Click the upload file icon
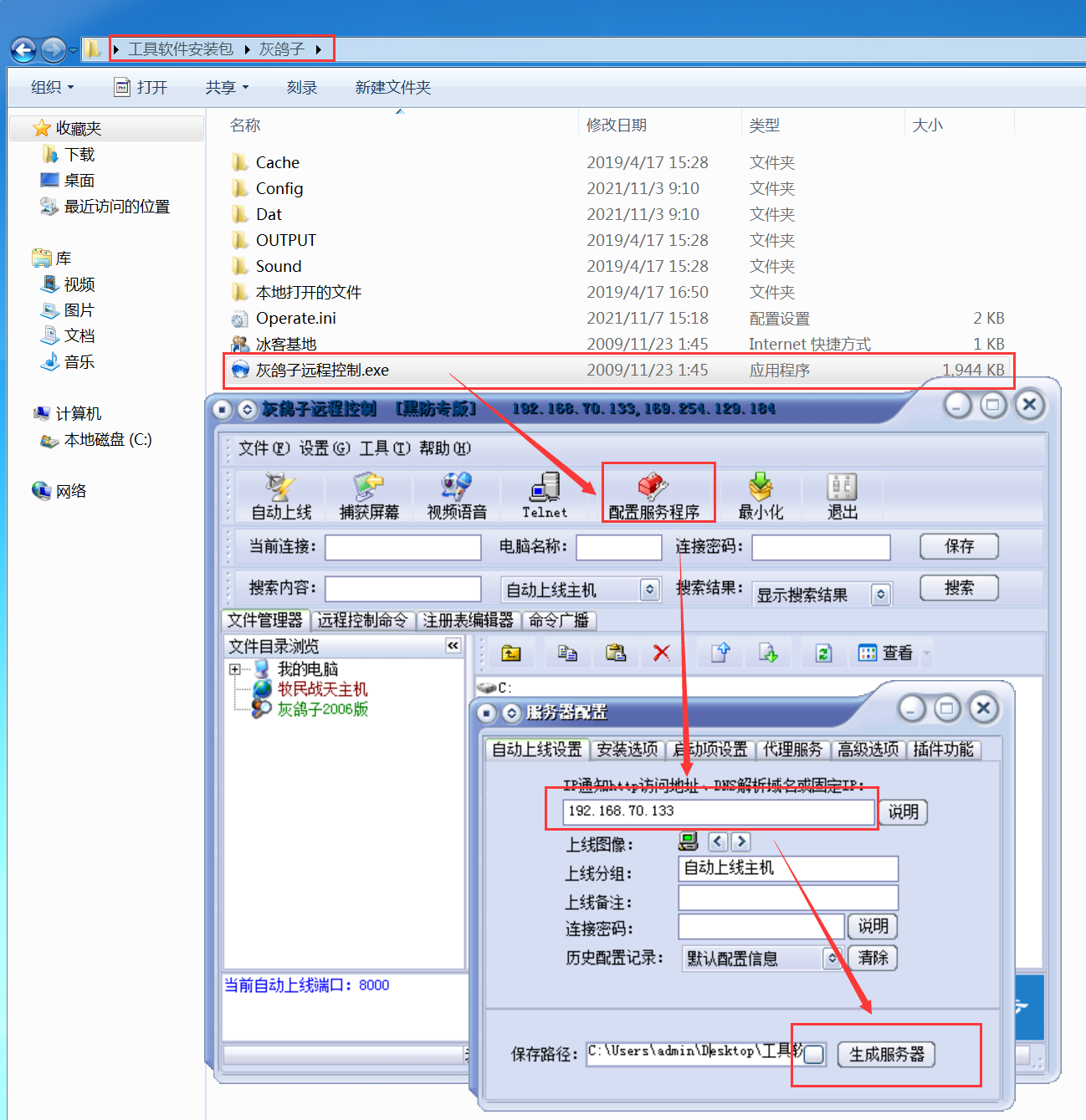 (720, 653)
